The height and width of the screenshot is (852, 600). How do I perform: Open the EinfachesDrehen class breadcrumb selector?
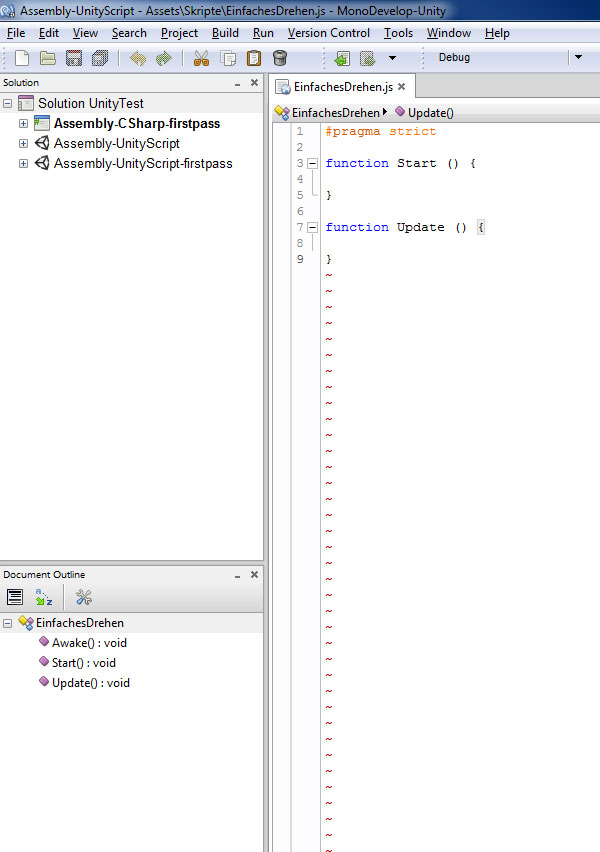(x=330, y=112)
